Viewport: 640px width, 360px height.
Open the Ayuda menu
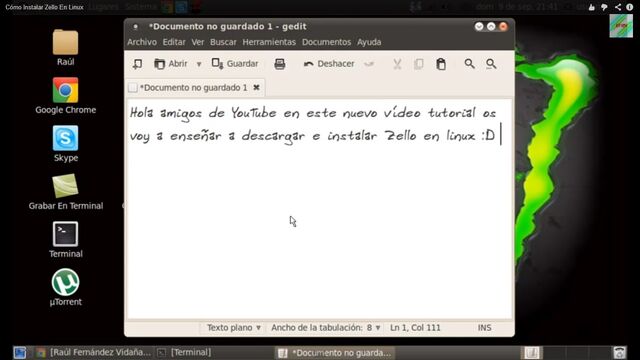click(369, 42)
